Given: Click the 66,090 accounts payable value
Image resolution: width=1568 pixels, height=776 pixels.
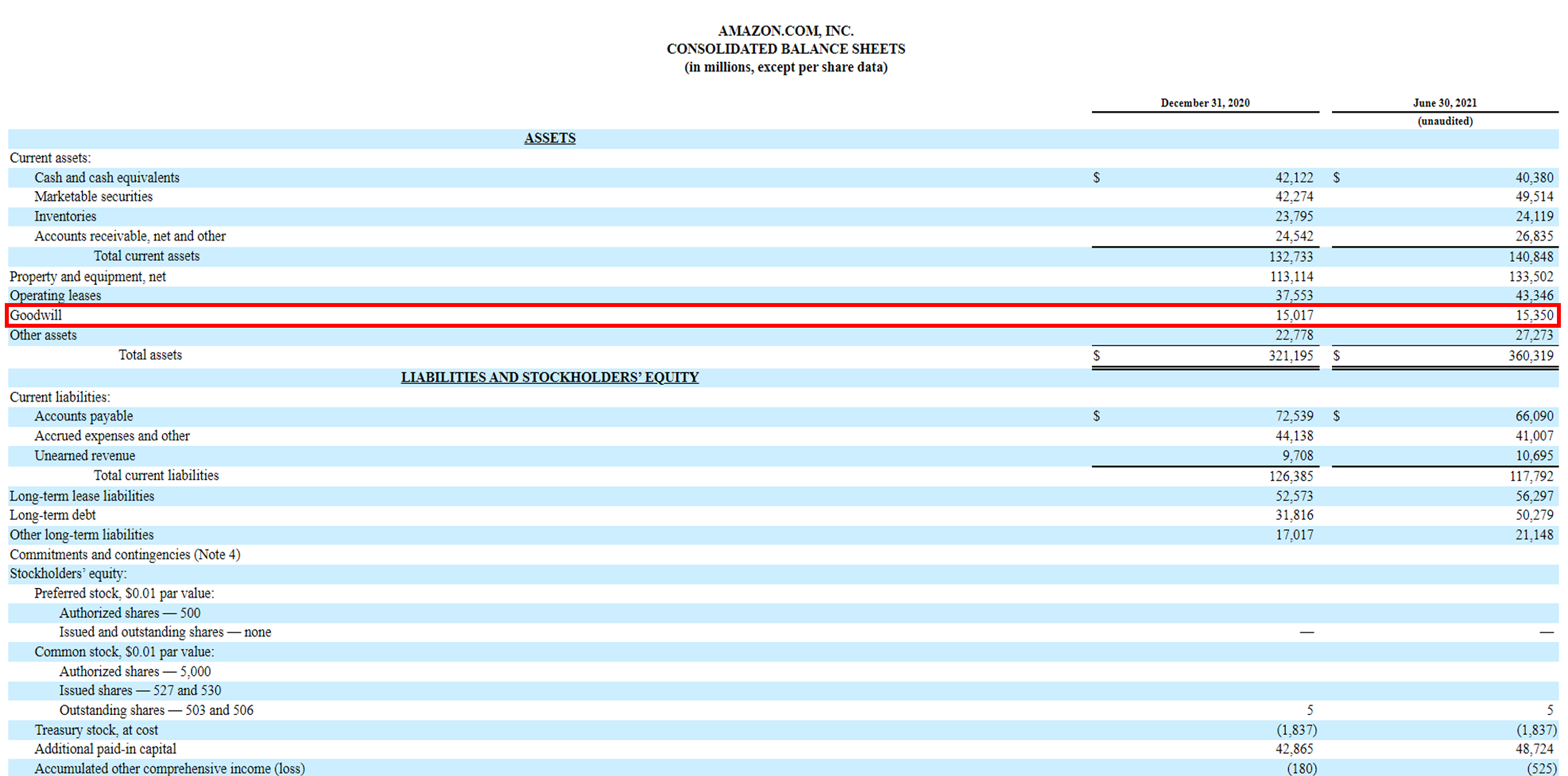Looking at the screenshot, I should [1534, 416].
